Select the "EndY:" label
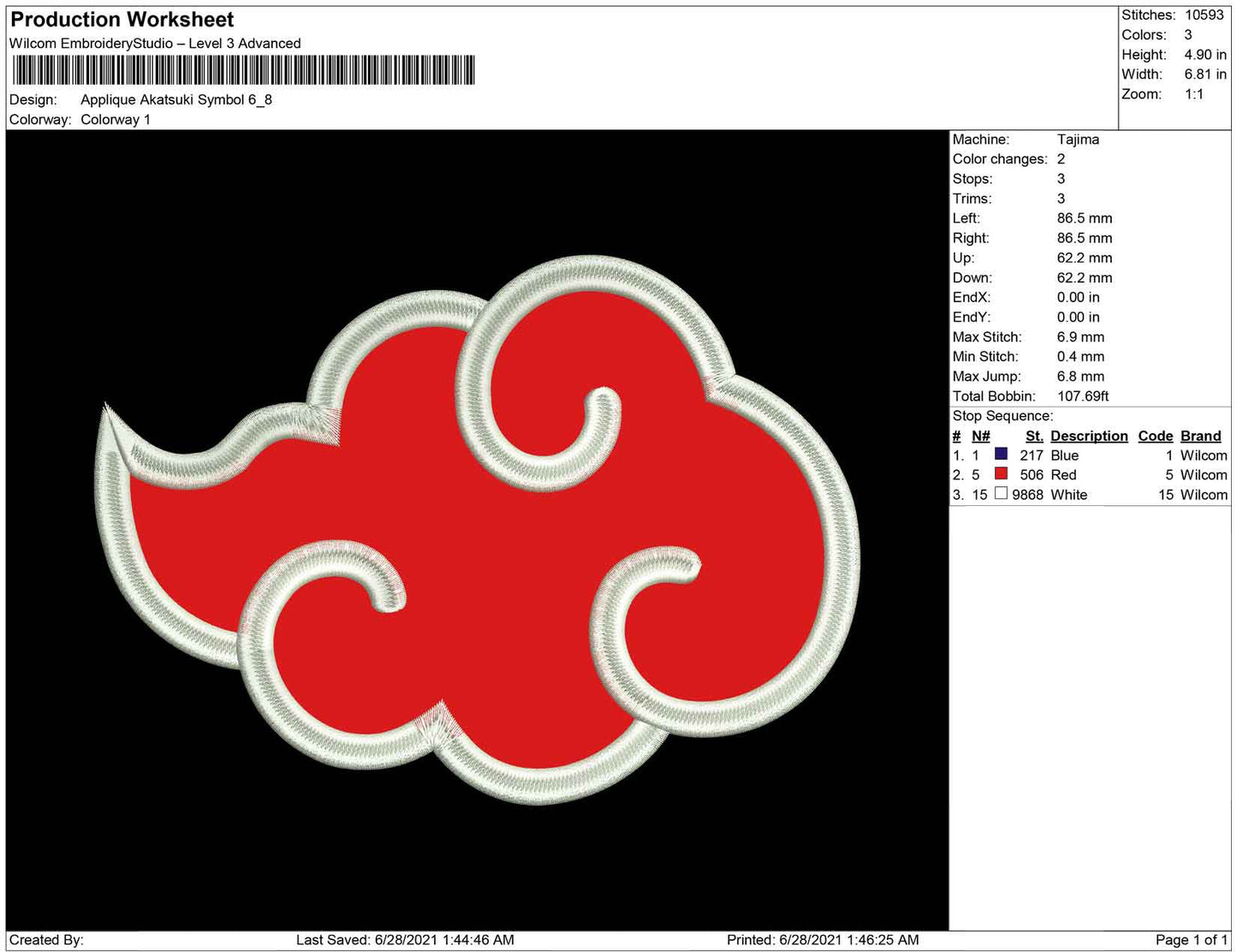Screen dimensions: 1237x952 click(x=972, y=317)
